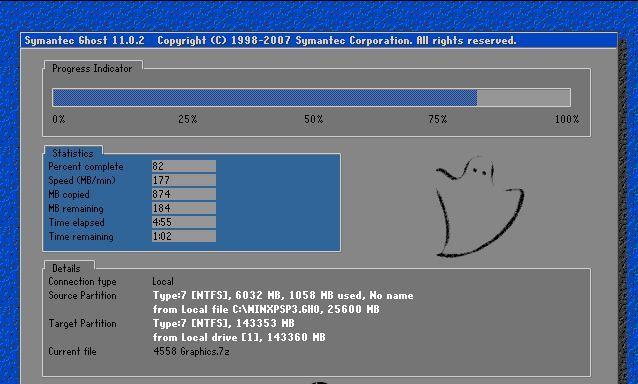Click the source file C:\MINXPSP3.GHO line
The width and height of the screenshot is (638, 384).
(x=266, y=309)
